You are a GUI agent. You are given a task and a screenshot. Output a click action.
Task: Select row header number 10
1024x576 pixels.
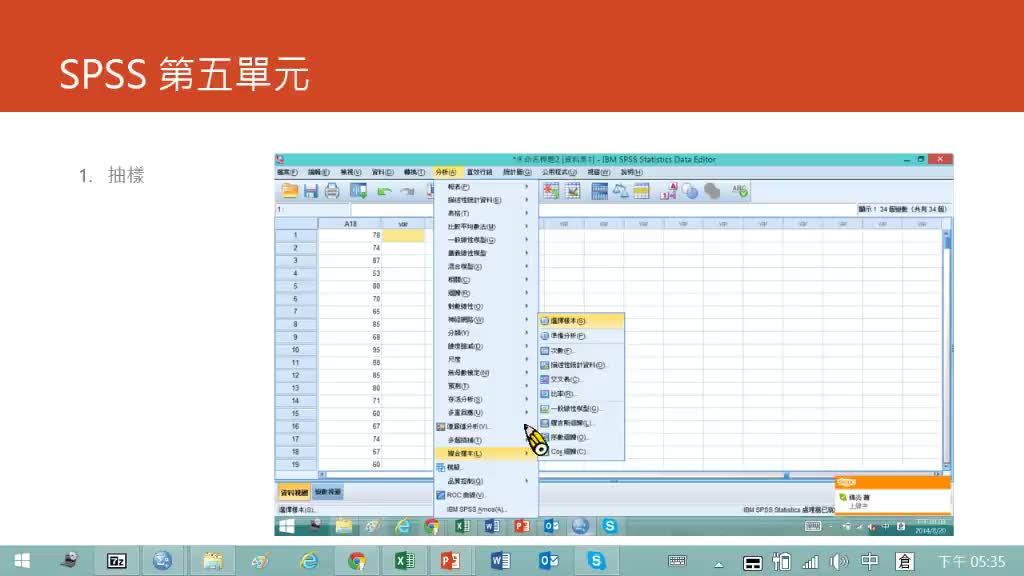point(296,350)
